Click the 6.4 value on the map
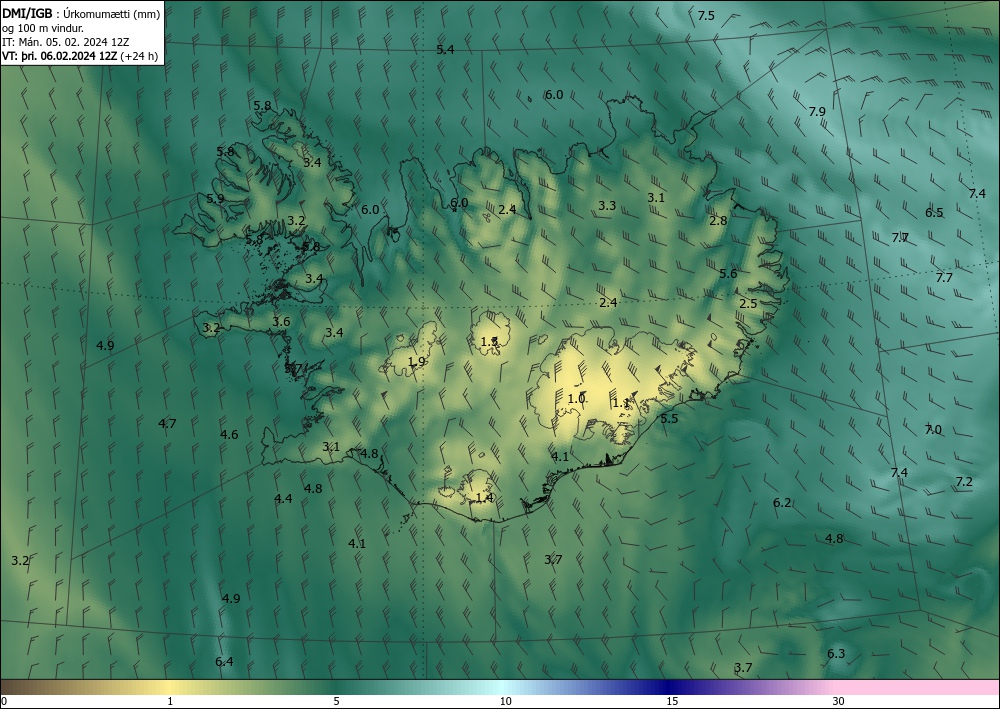 coord(224,662)
